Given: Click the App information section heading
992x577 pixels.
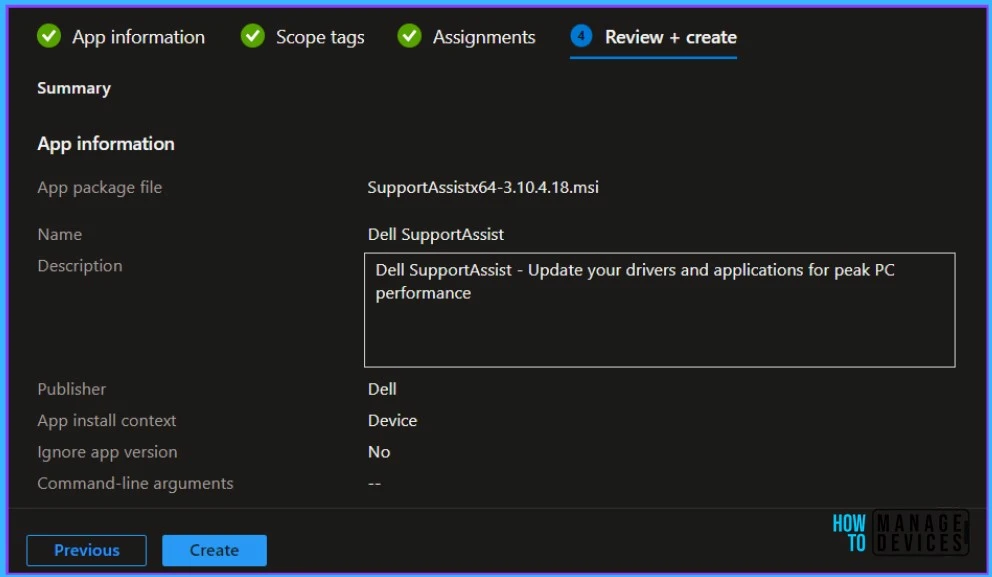Looking at the screenshot, I should click(x=106, y=144).
